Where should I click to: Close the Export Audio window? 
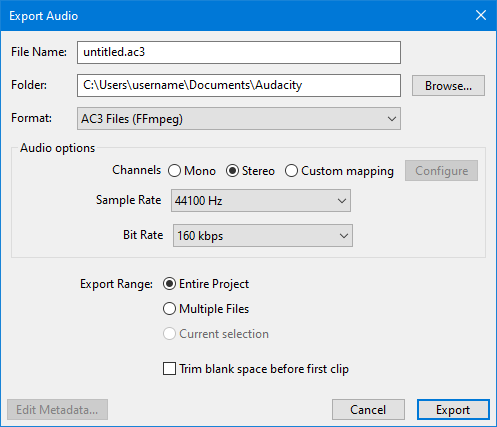(x=481, y=15)
